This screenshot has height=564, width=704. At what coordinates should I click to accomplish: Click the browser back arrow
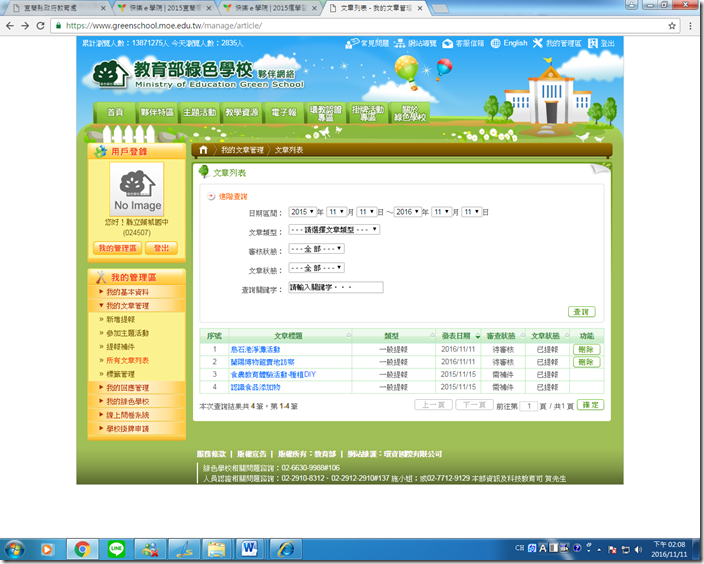click(11, 26)
